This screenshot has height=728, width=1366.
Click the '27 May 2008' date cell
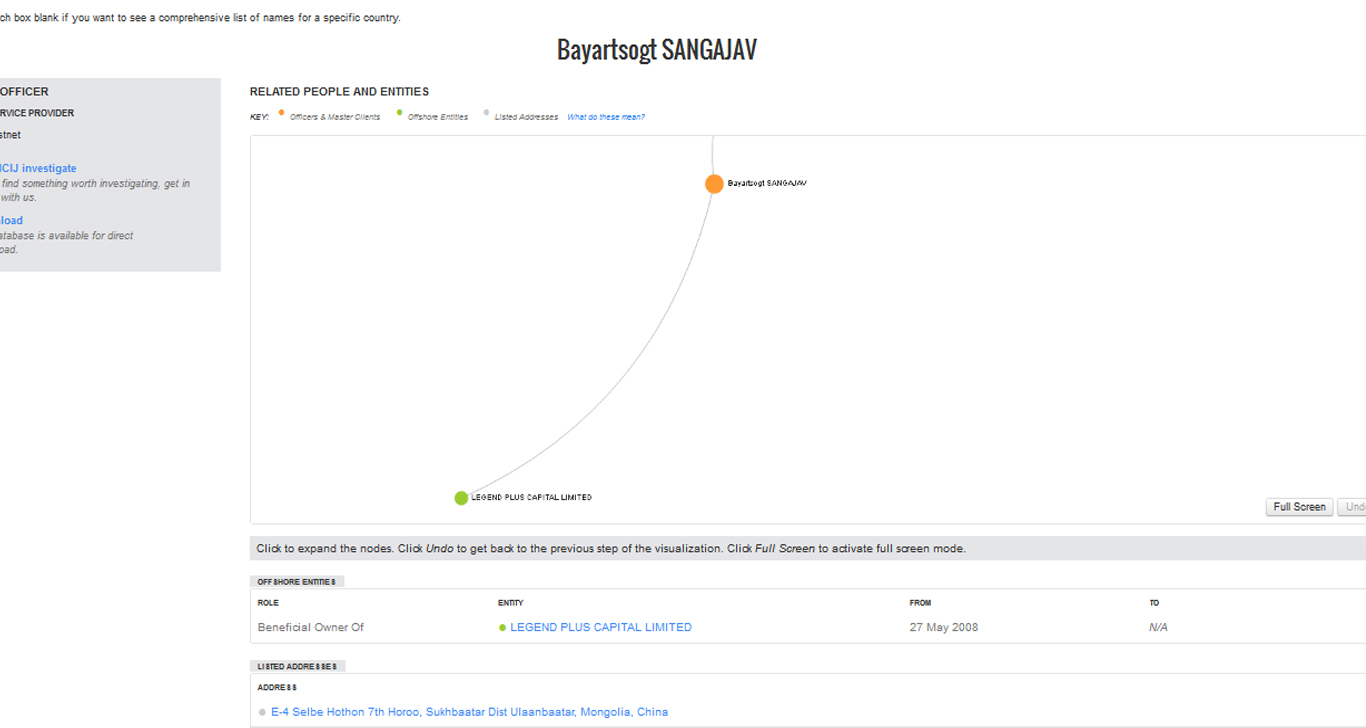point(943,628)
